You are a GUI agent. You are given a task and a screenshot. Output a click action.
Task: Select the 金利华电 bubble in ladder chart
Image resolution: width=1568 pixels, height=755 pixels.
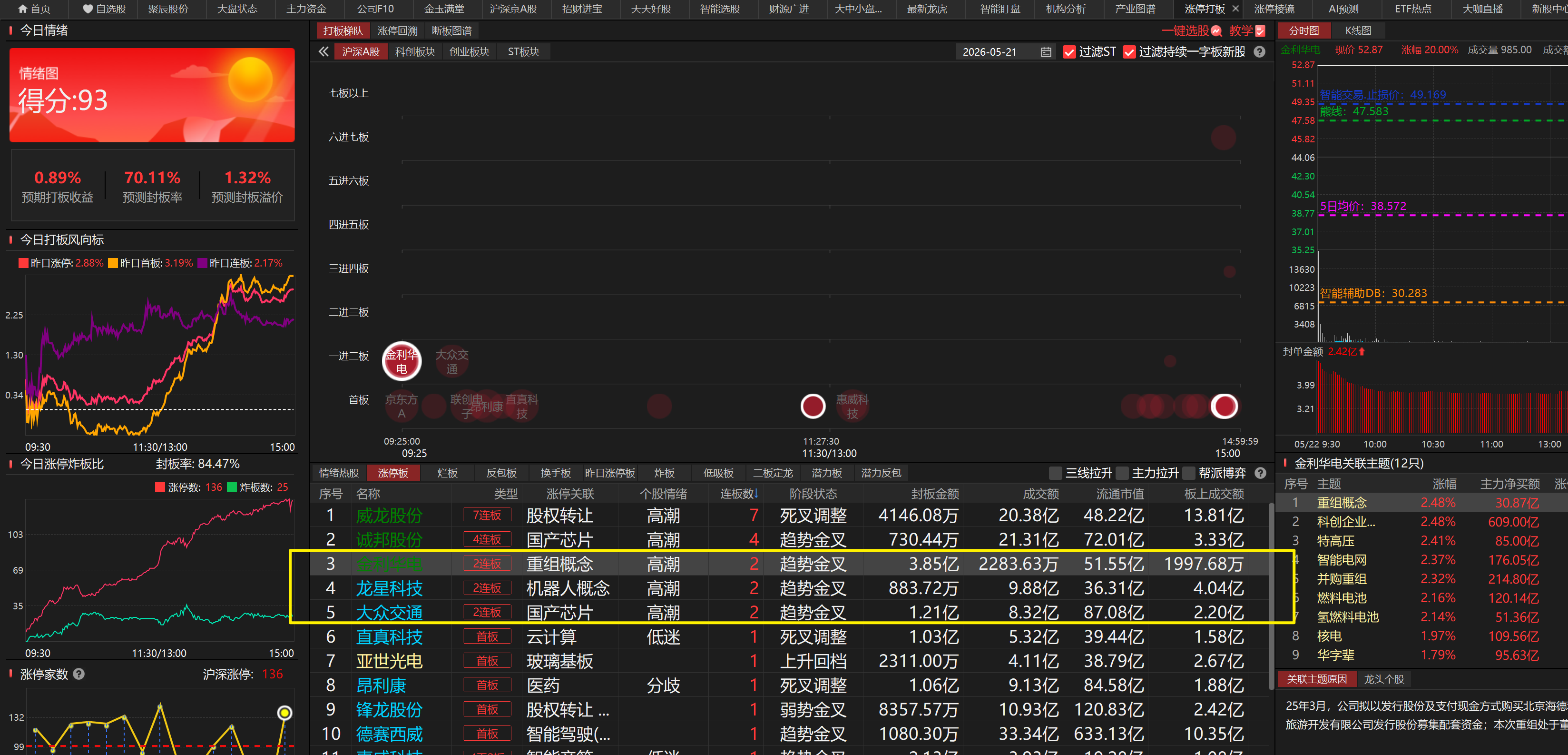tap(401, 361)
